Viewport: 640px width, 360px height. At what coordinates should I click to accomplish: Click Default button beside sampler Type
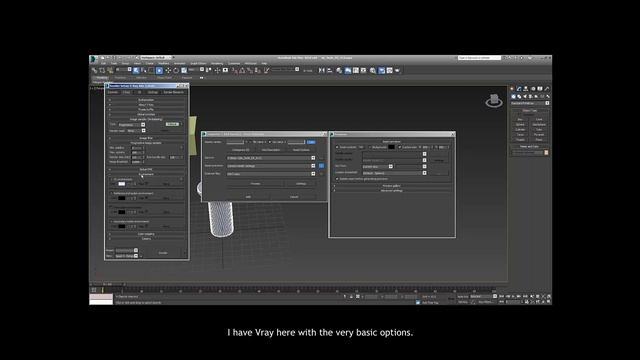click(x=172, y=124)
